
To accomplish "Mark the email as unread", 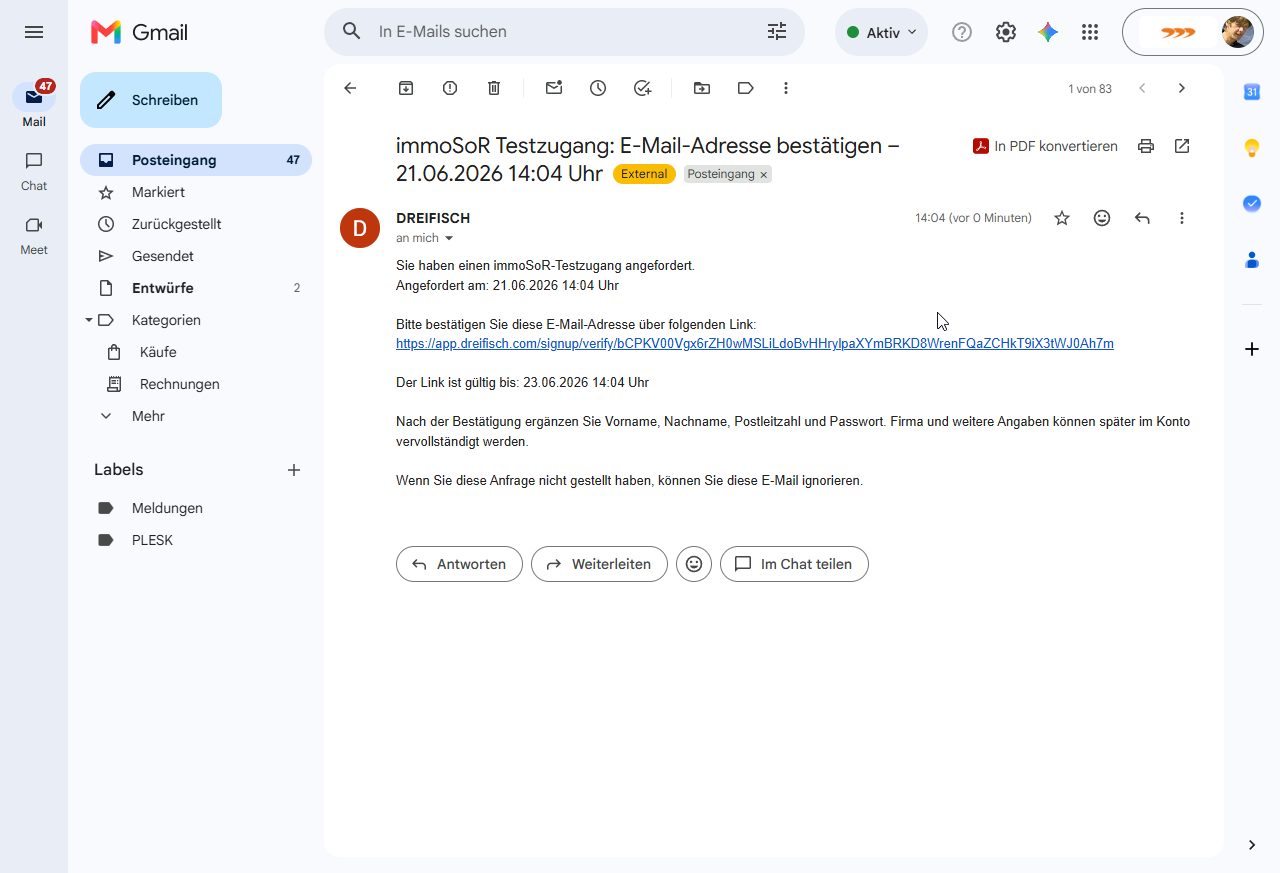I will point(554,88).
